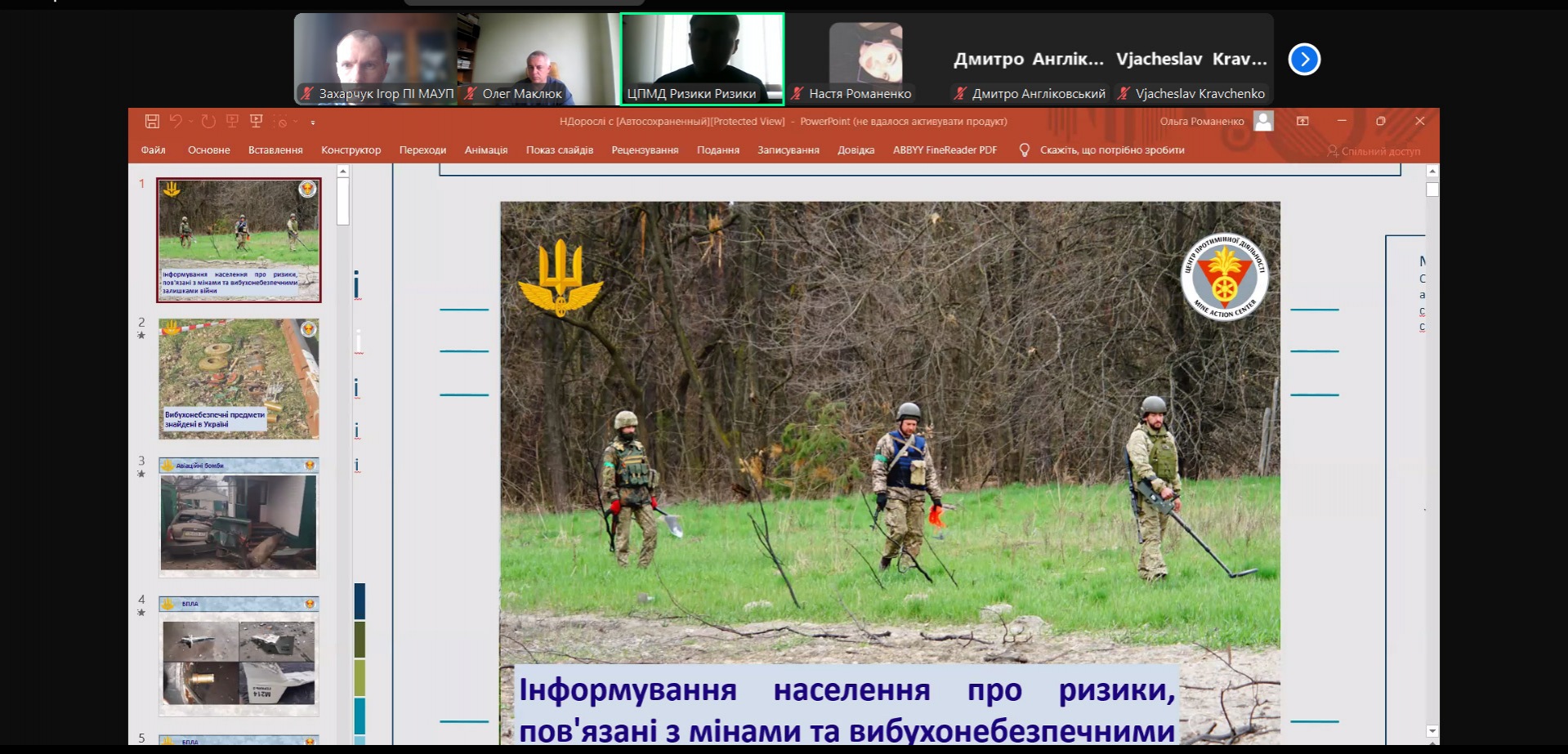Screen dimensions: 1568x754
Task: Click the Ribbon Display Options icon
Action: pyautogui.click(x=1302, y=121)
